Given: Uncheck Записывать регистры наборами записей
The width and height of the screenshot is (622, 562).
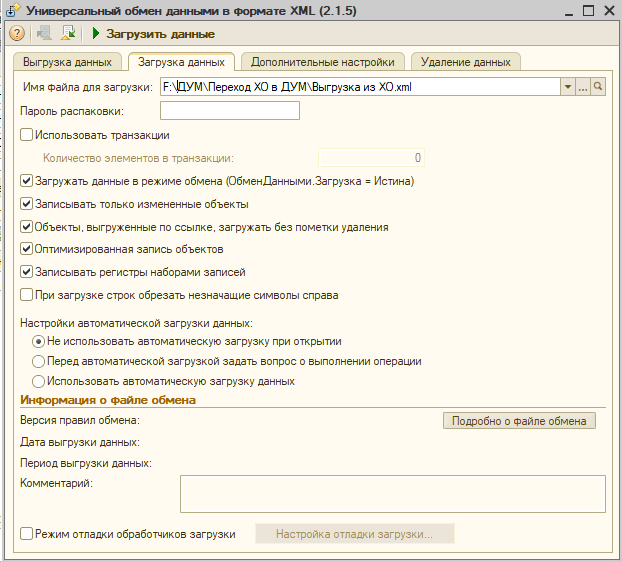Looking at the screenshot, I should point(27,272).
